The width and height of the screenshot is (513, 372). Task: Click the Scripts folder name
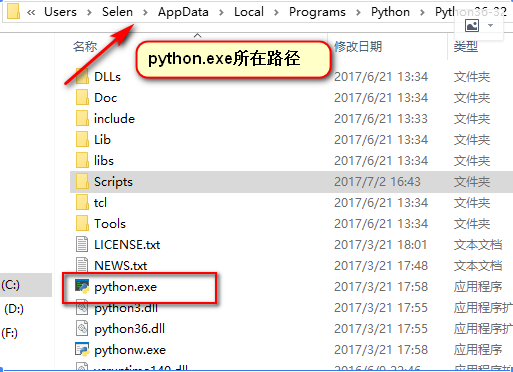(113, 182)
